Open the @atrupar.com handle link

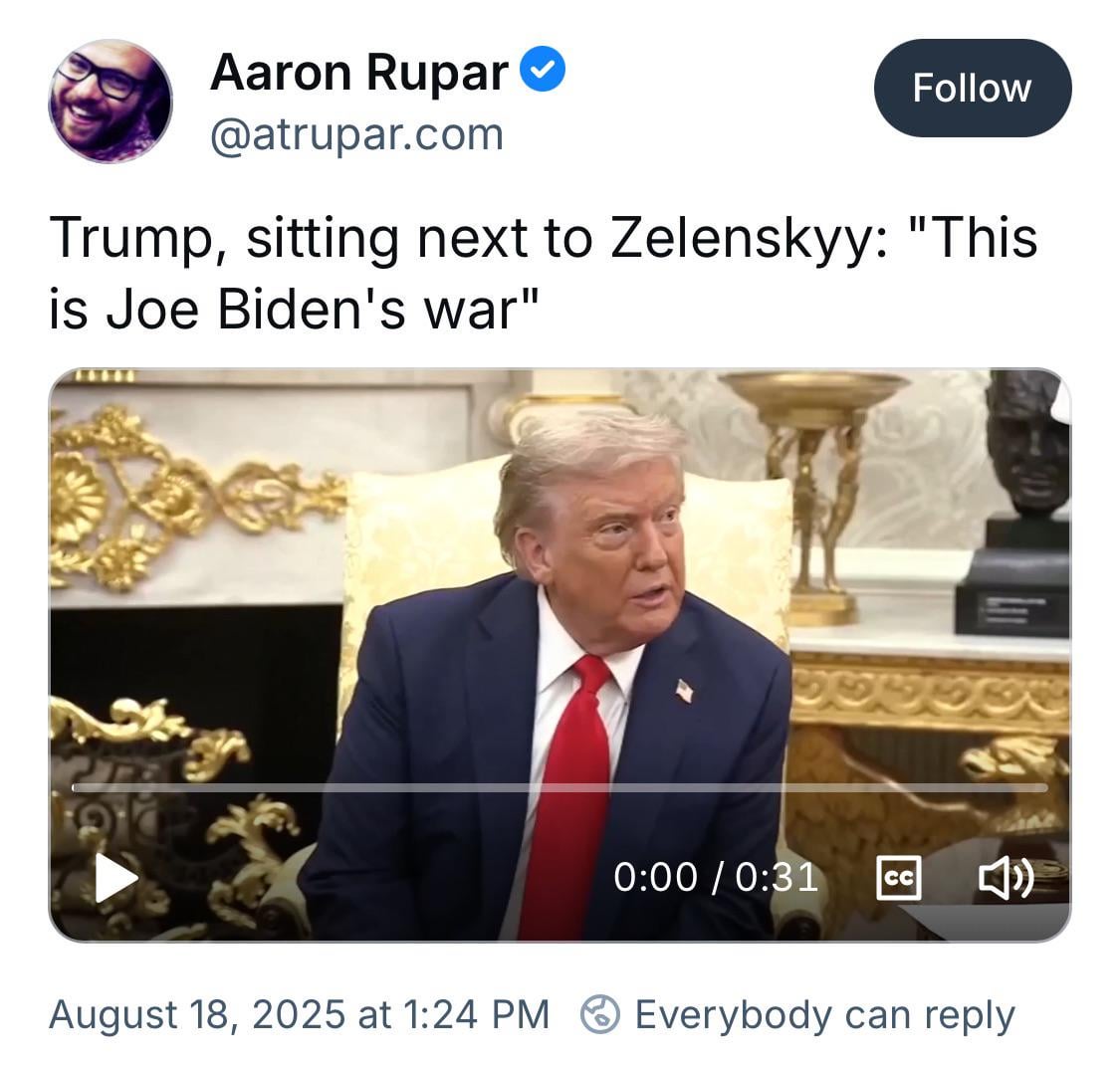pyautogui.click(x=356, y=134)
